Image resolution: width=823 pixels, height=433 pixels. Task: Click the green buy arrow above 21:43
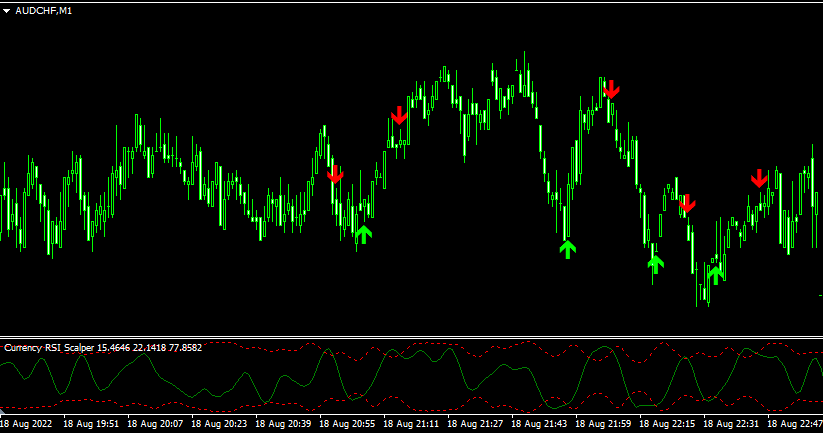tap(568, 249)
